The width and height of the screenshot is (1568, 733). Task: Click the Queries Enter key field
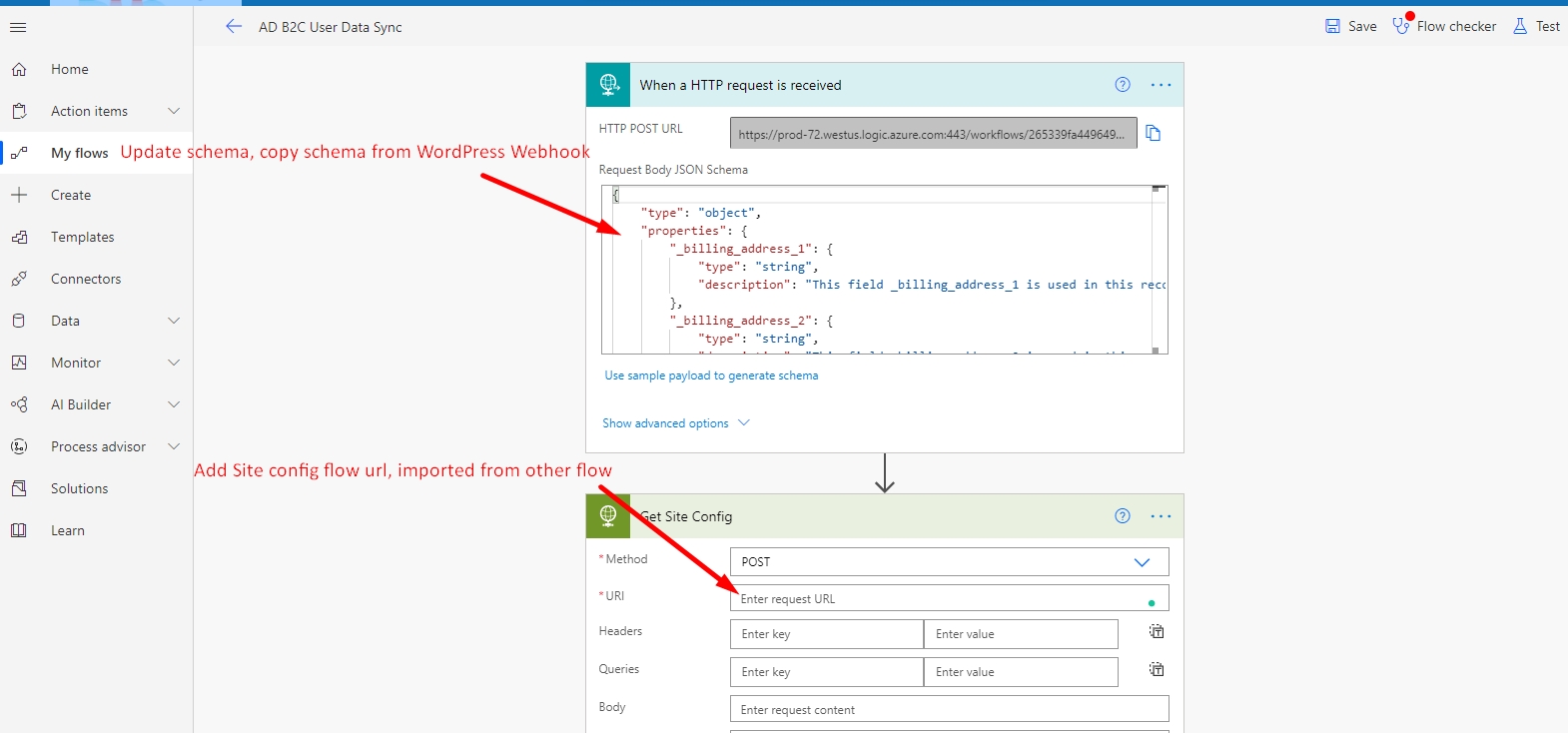pyautogui.click(x=826, y=672)
